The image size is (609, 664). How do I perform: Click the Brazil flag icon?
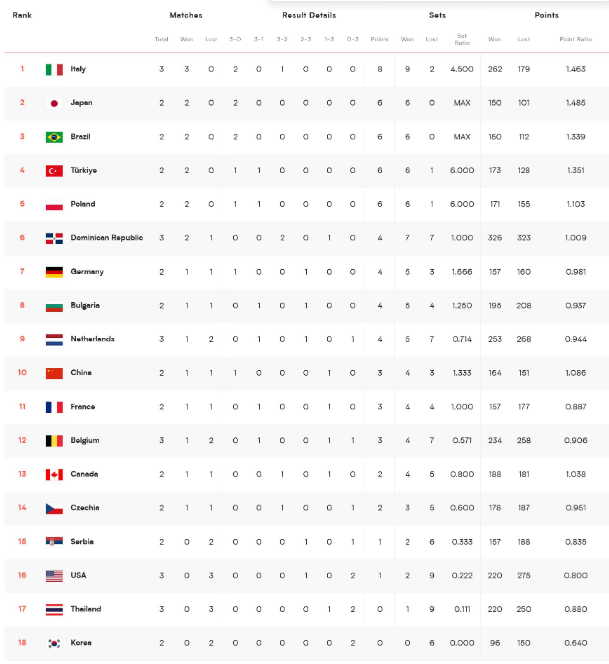tap(54, 137)
